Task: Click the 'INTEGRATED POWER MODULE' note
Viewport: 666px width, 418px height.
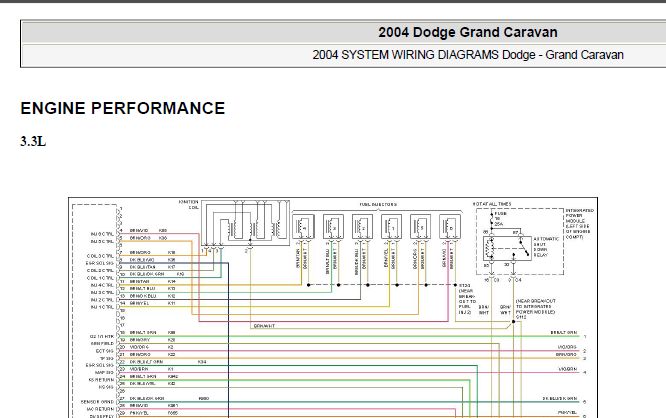Action: pos(579,224)
